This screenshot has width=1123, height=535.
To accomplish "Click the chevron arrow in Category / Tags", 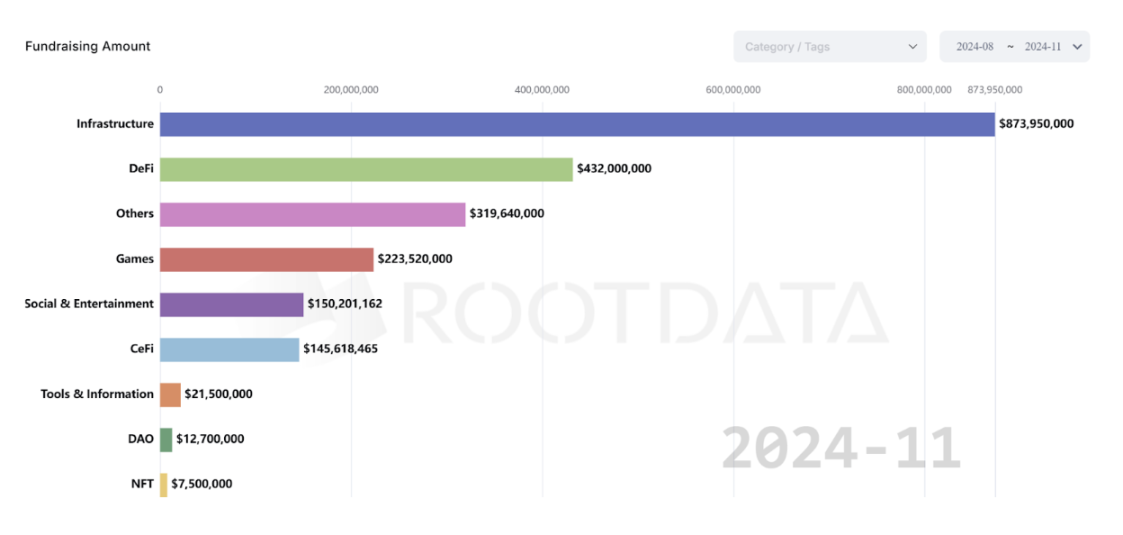I will (912, 47).
